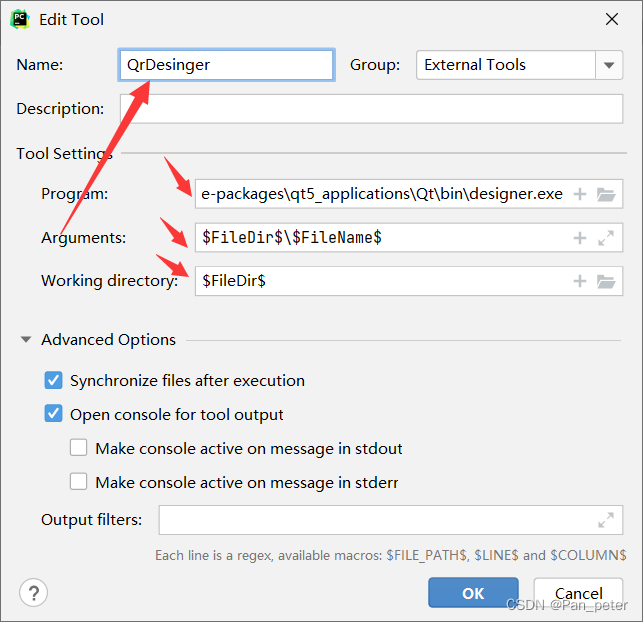Open help with the question mark button
643x622 pixels.
tap(34, 592)
